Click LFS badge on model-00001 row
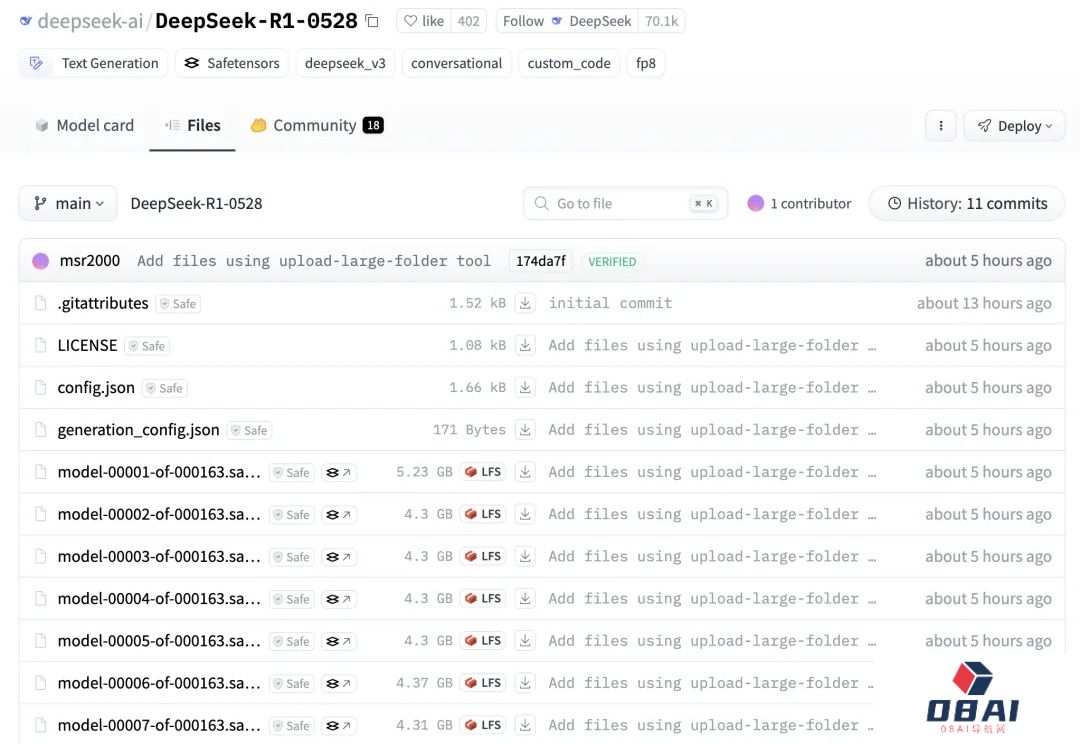The height and width of the screenshot is (744, 1080). tap(483, 472)
